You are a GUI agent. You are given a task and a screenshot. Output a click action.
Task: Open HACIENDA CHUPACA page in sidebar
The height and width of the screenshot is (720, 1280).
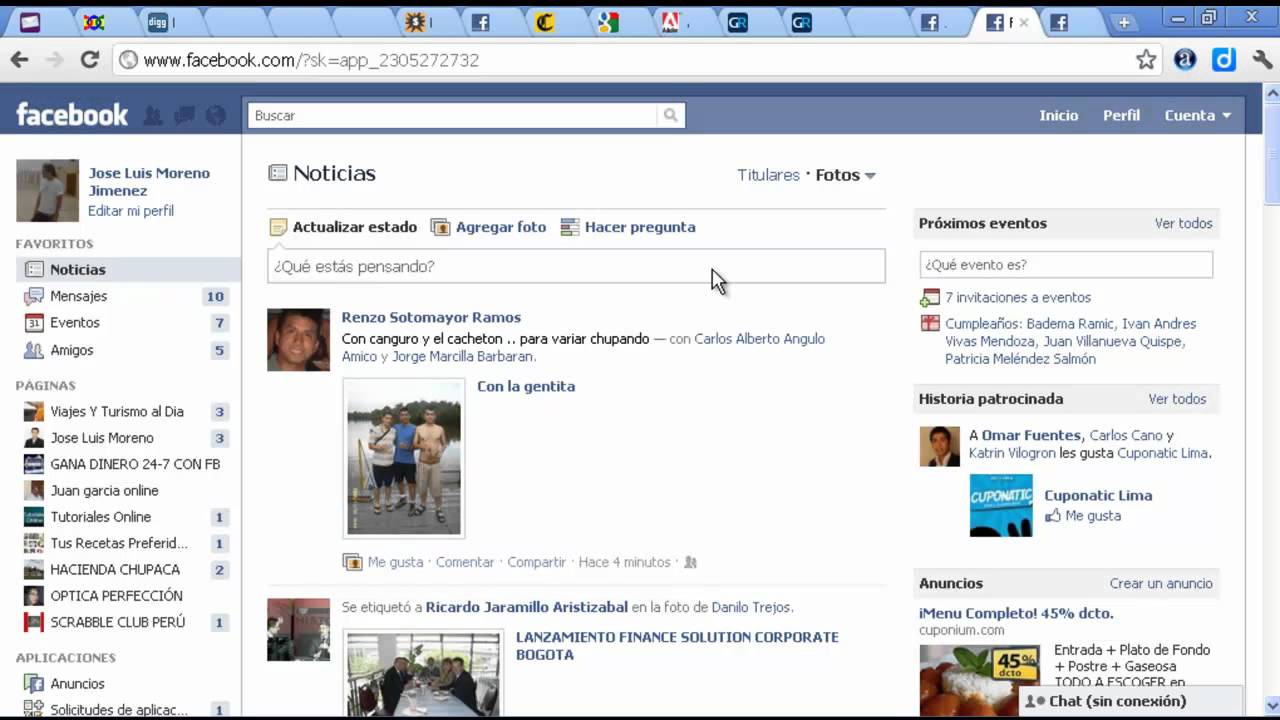click(115, 569)
